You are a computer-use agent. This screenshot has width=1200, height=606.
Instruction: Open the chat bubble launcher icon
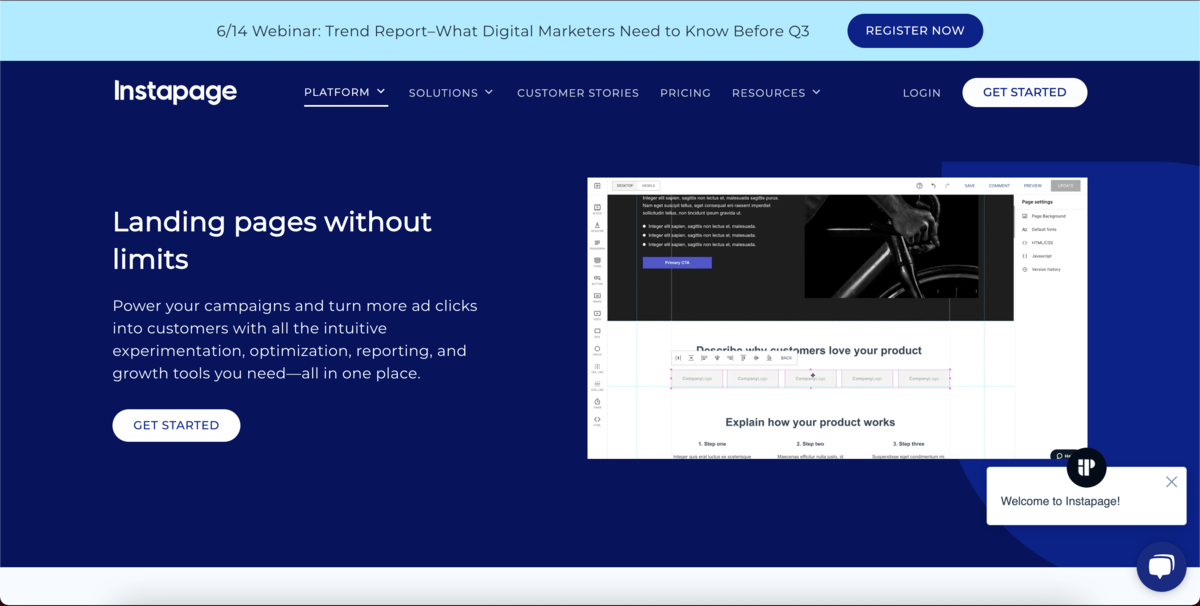[x=1161, y=567]
